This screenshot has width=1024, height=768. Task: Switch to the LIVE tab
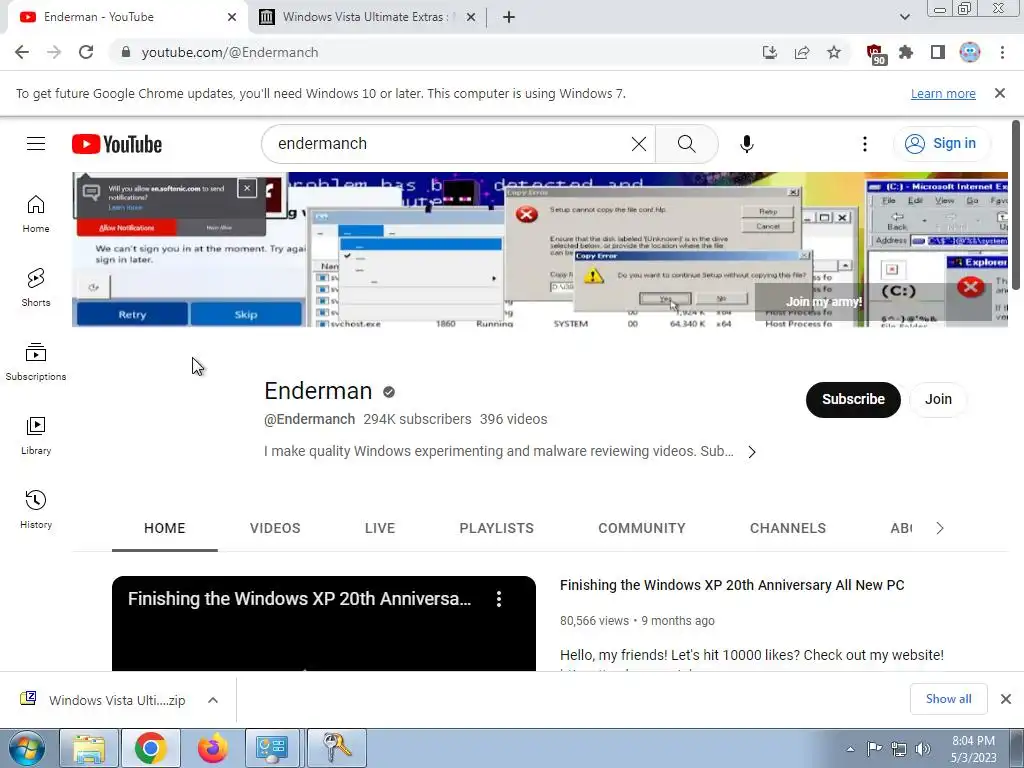tap(380, 528)
